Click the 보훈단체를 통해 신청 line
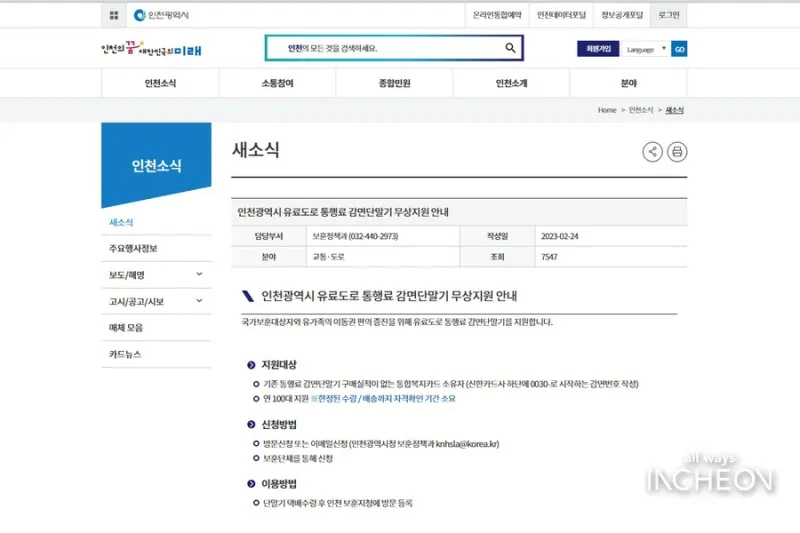Image resolution: width=800 pixels, height=533 pixels. pos(298,458)
